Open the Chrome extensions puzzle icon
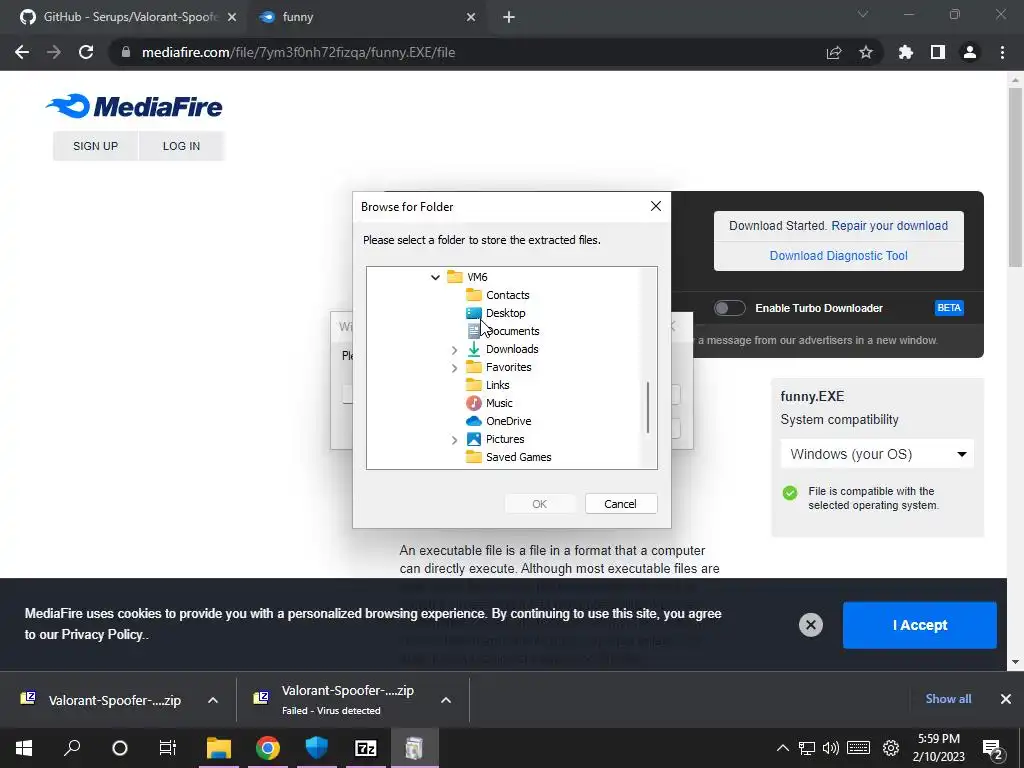Image resolution: width=1024 pixels, height=768 pixels. coord(906,52)
